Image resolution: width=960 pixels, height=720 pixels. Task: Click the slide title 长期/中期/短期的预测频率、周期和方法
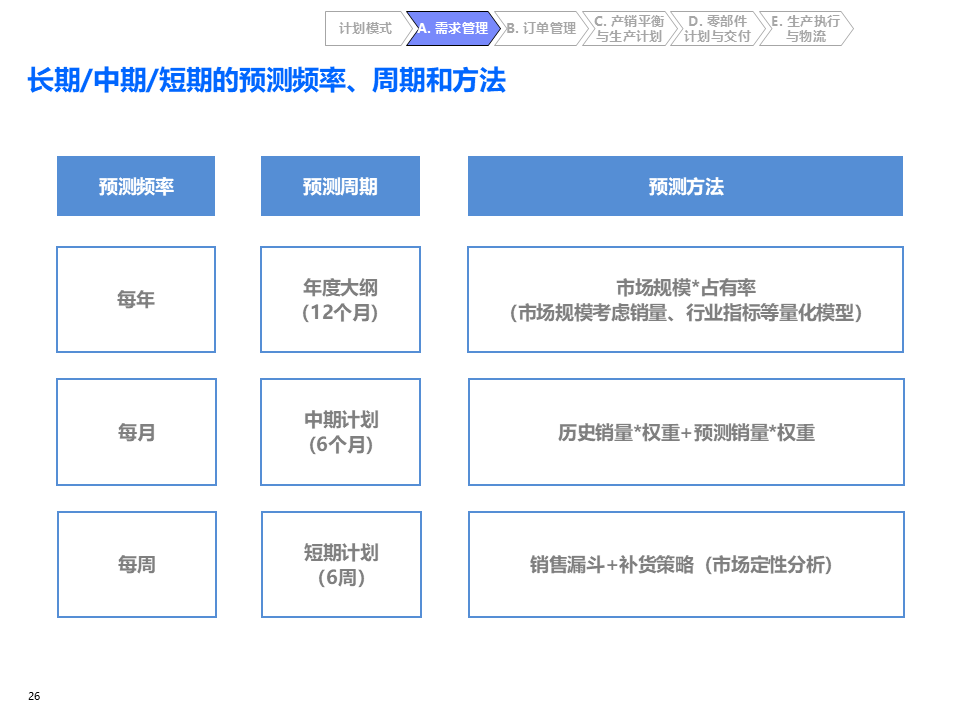pos(267,80)
